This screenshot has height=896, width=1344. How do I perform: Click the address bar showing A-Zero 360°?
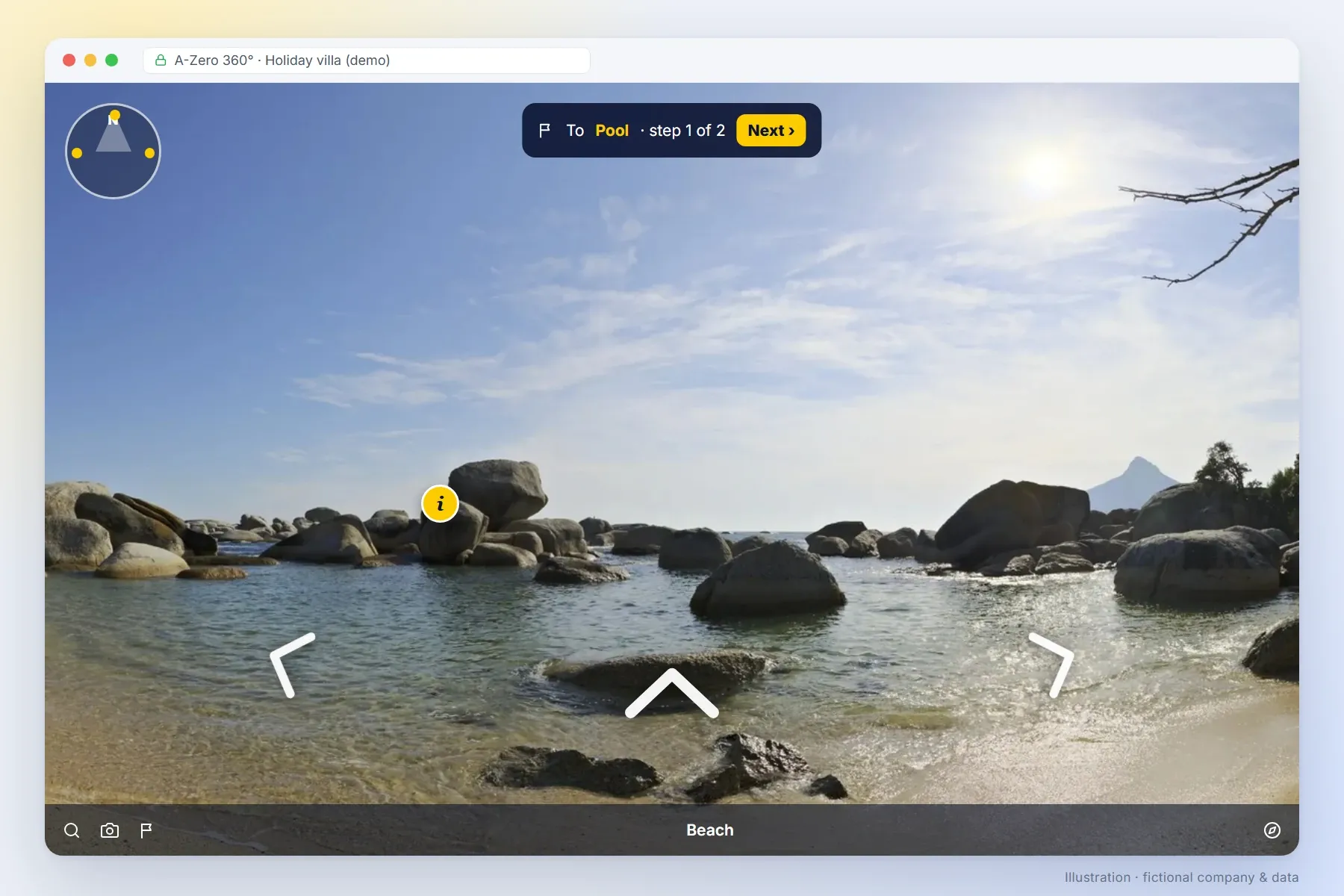367,60
